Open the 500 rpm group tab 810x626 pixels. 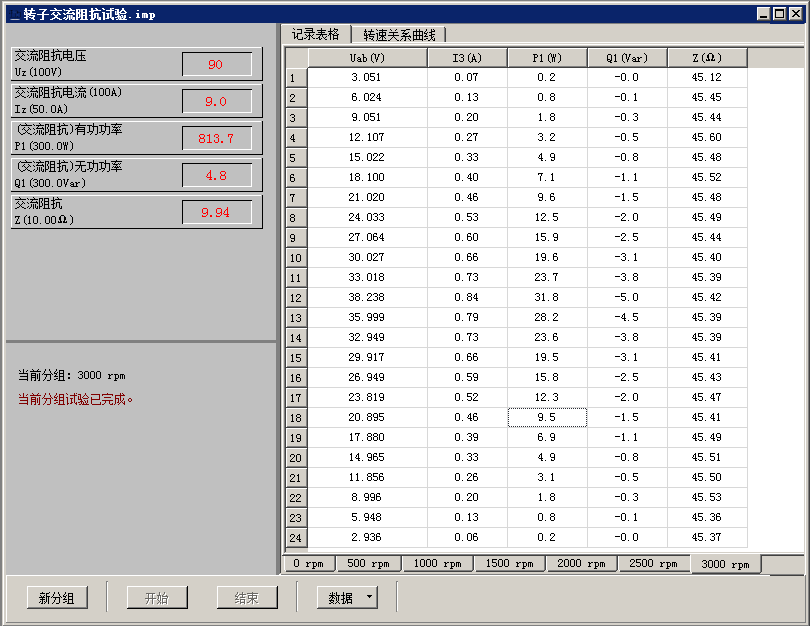pos(368,564)
